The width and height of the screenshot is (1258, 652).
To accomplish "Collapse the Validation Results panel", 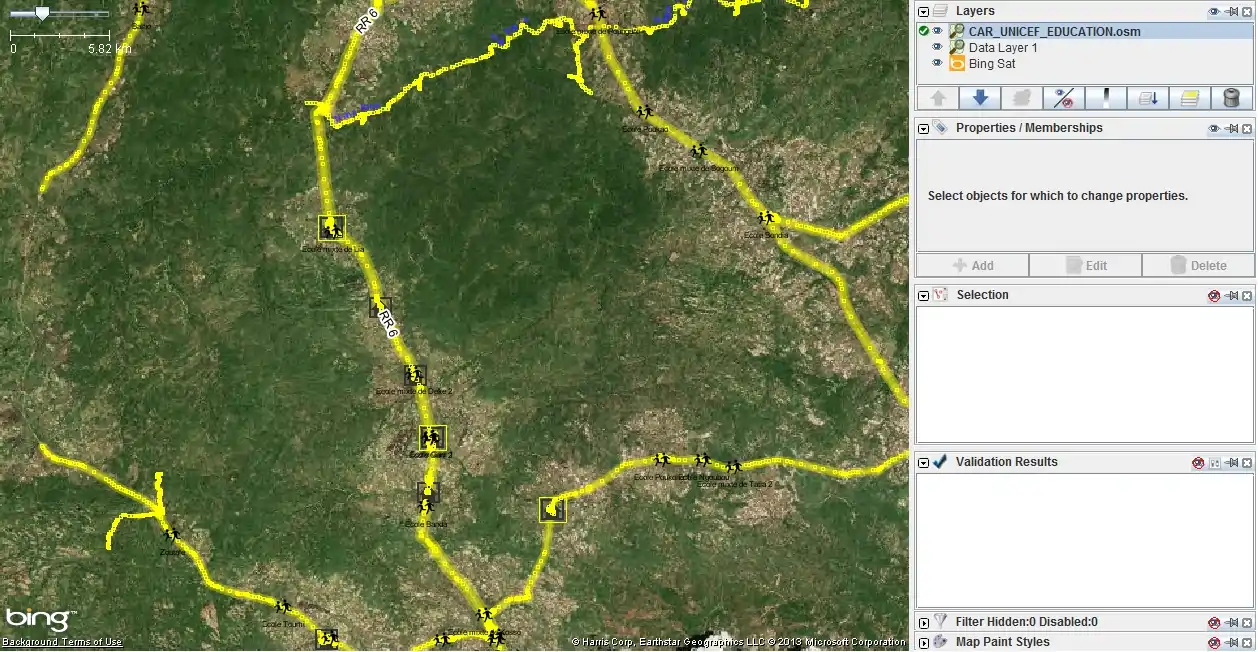I will 924,463.
